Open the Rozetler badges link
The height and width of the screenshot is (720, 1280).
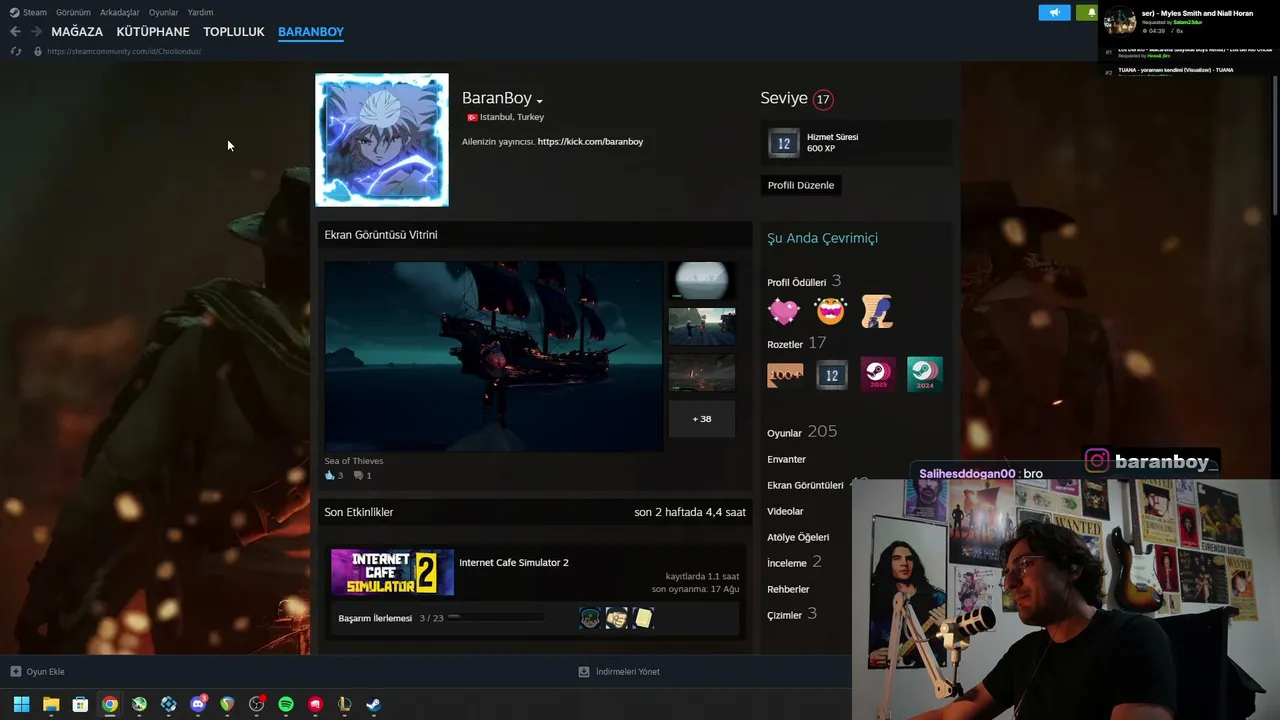click(797, 343)
